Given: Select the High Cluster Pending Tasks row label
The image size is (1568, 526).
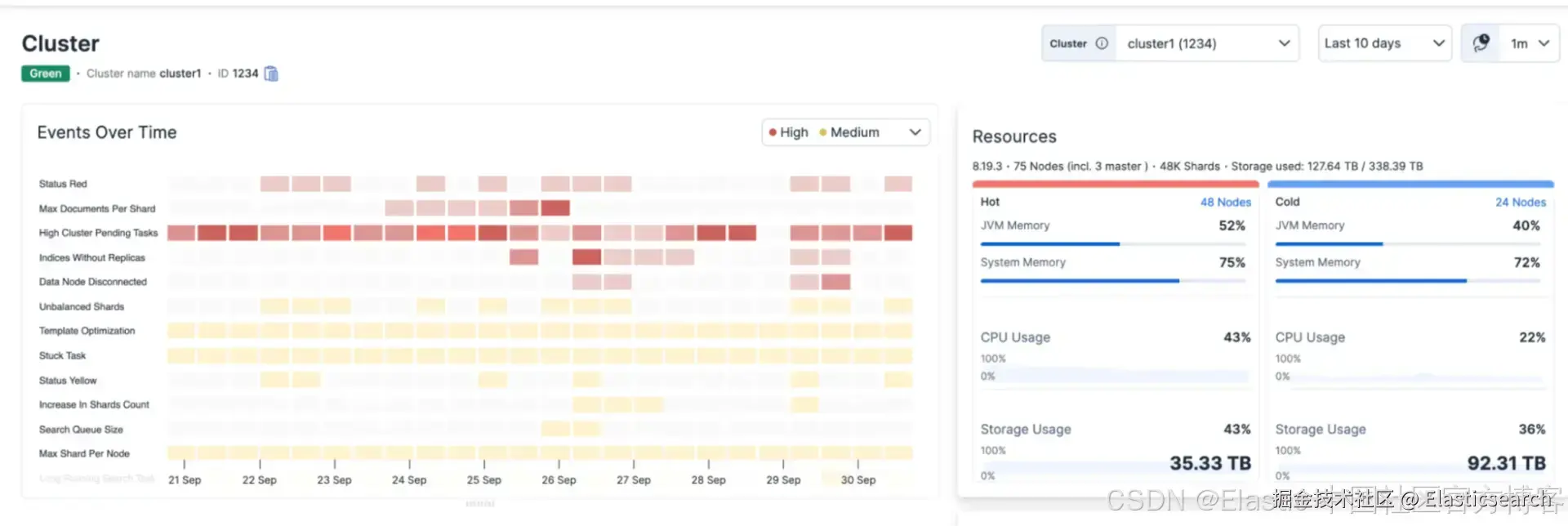Looking at the screenshot, I should click(98, 233).
